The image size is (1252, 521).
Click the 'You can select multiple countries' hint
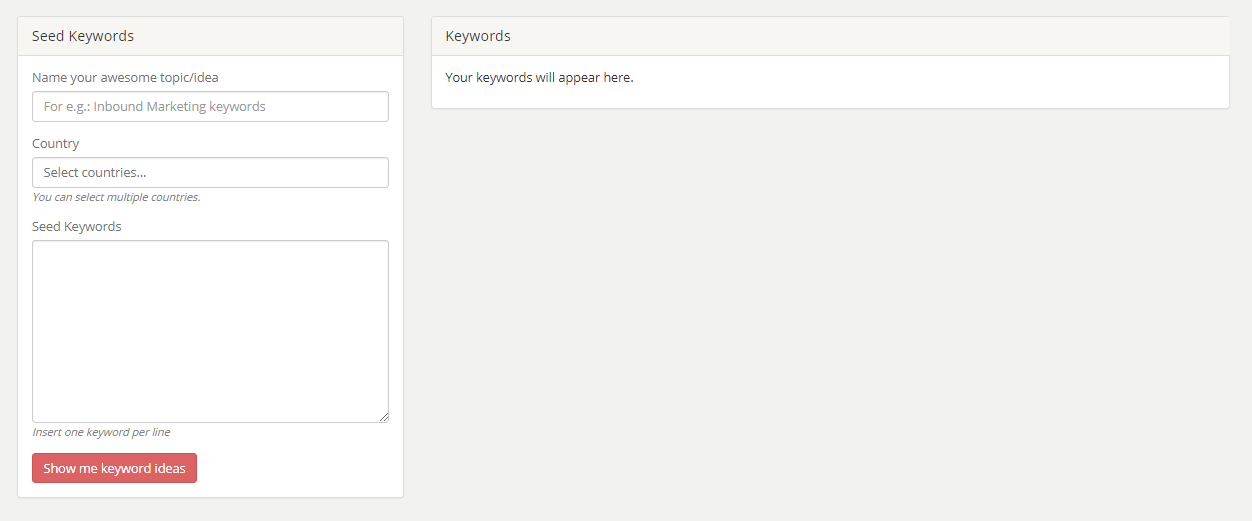(116, 197)
